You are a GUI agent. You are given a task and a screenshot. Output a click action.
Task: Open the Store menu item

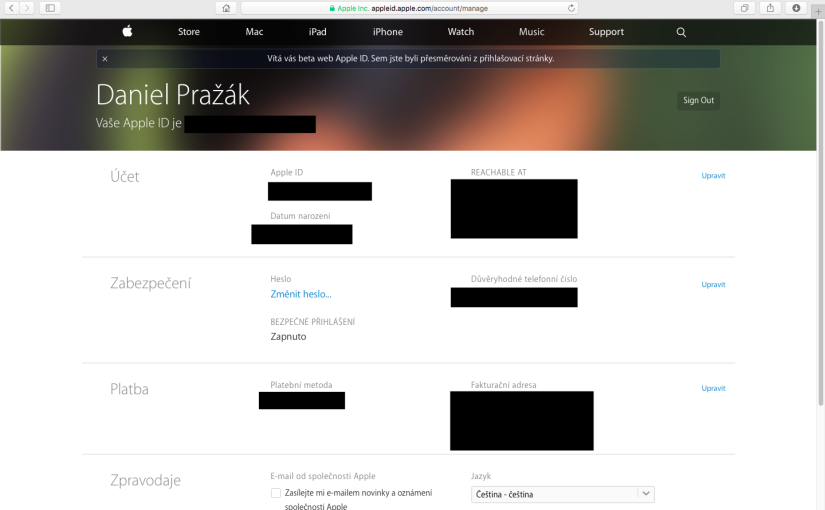[x=189, y=32]
